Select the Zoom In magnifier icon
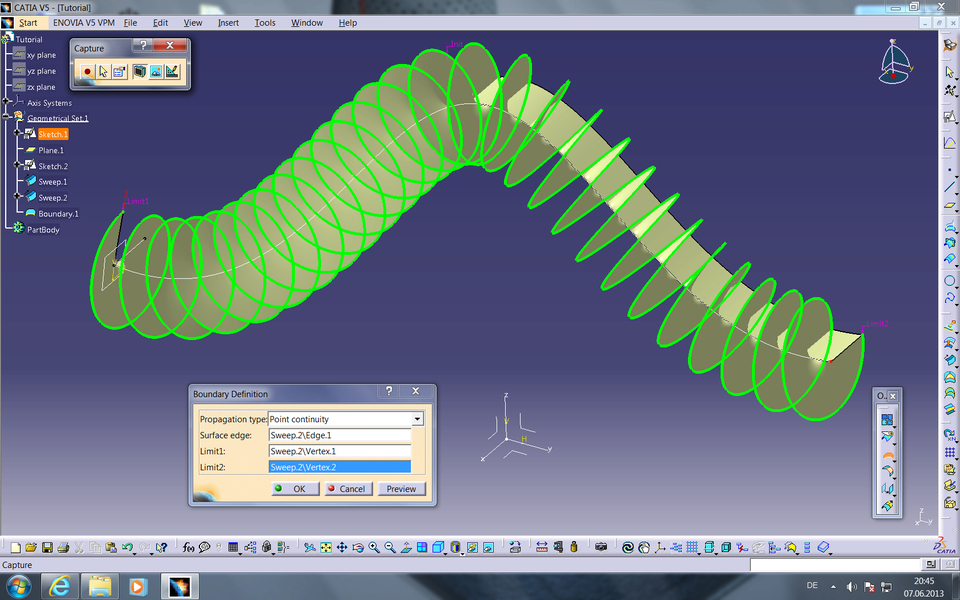The height and width of the screenshot is (600, 960). 375,547
